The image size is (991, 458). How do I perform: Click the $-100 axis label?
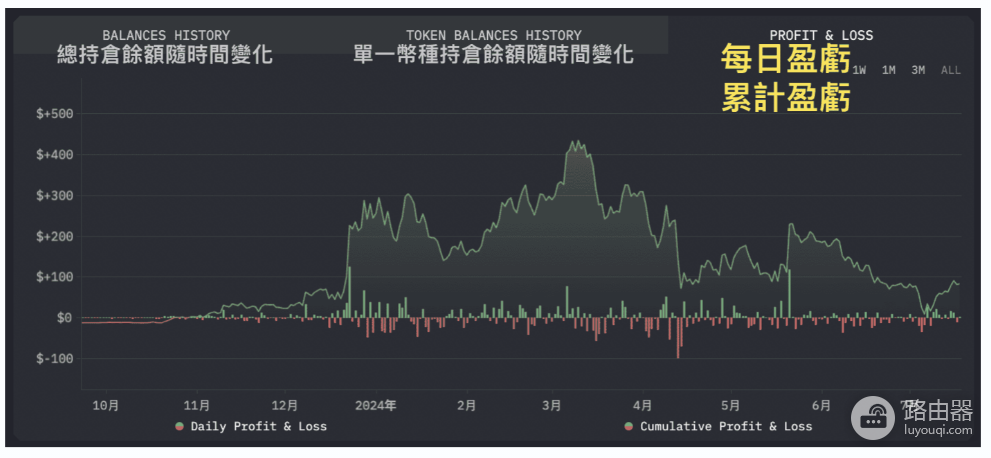[x=56, y=359]
